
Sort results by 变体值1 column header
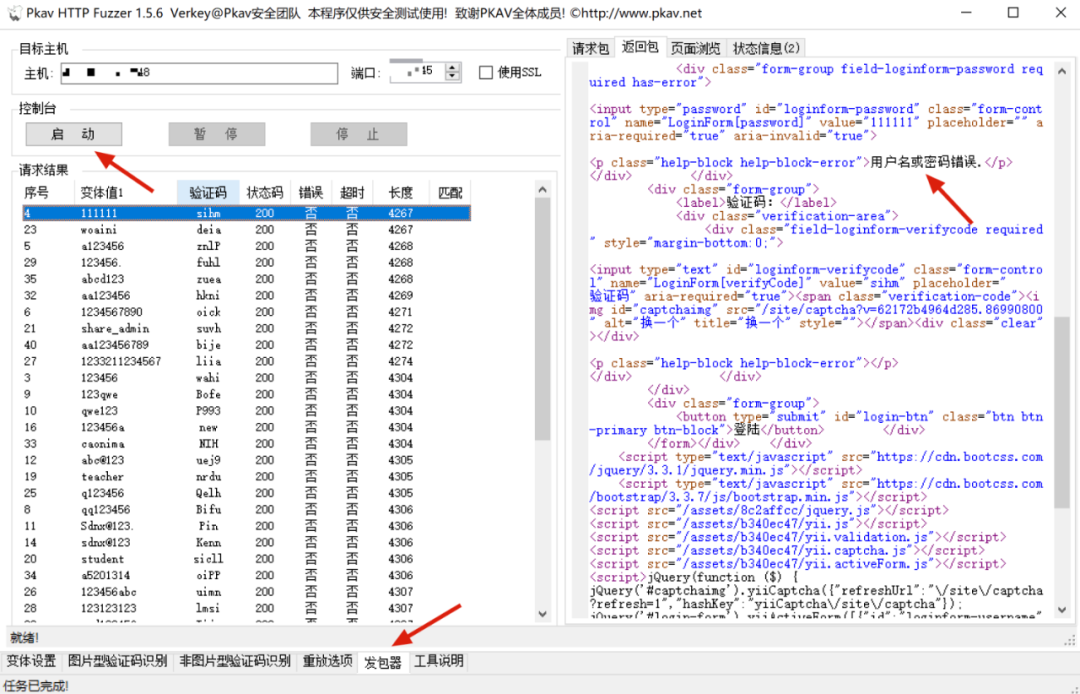tap(125, 193)
